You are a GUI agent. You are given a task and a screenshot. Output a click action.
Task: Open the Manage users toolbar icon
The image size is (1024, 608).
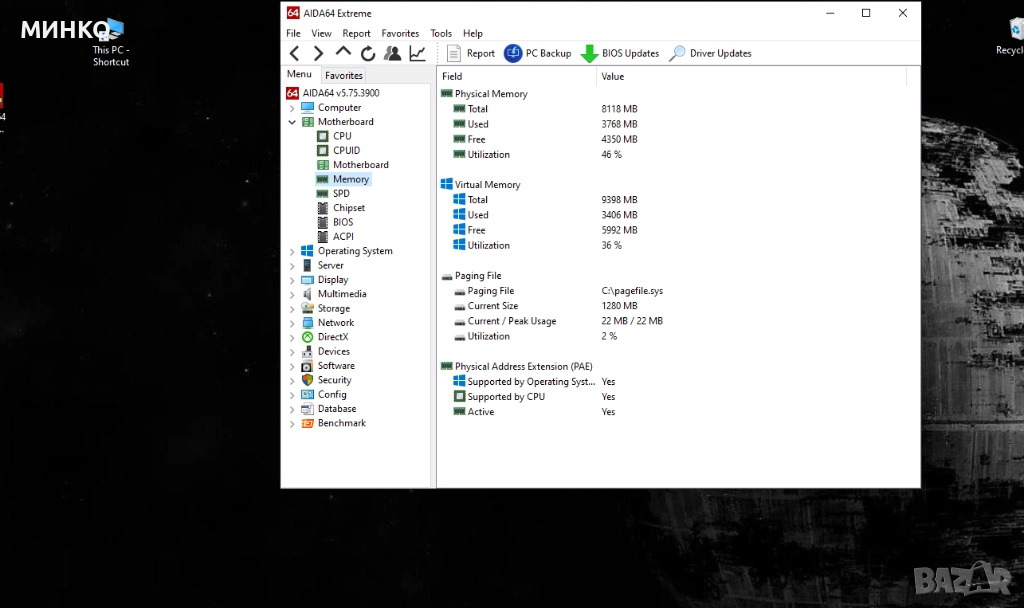pos(392,53)
